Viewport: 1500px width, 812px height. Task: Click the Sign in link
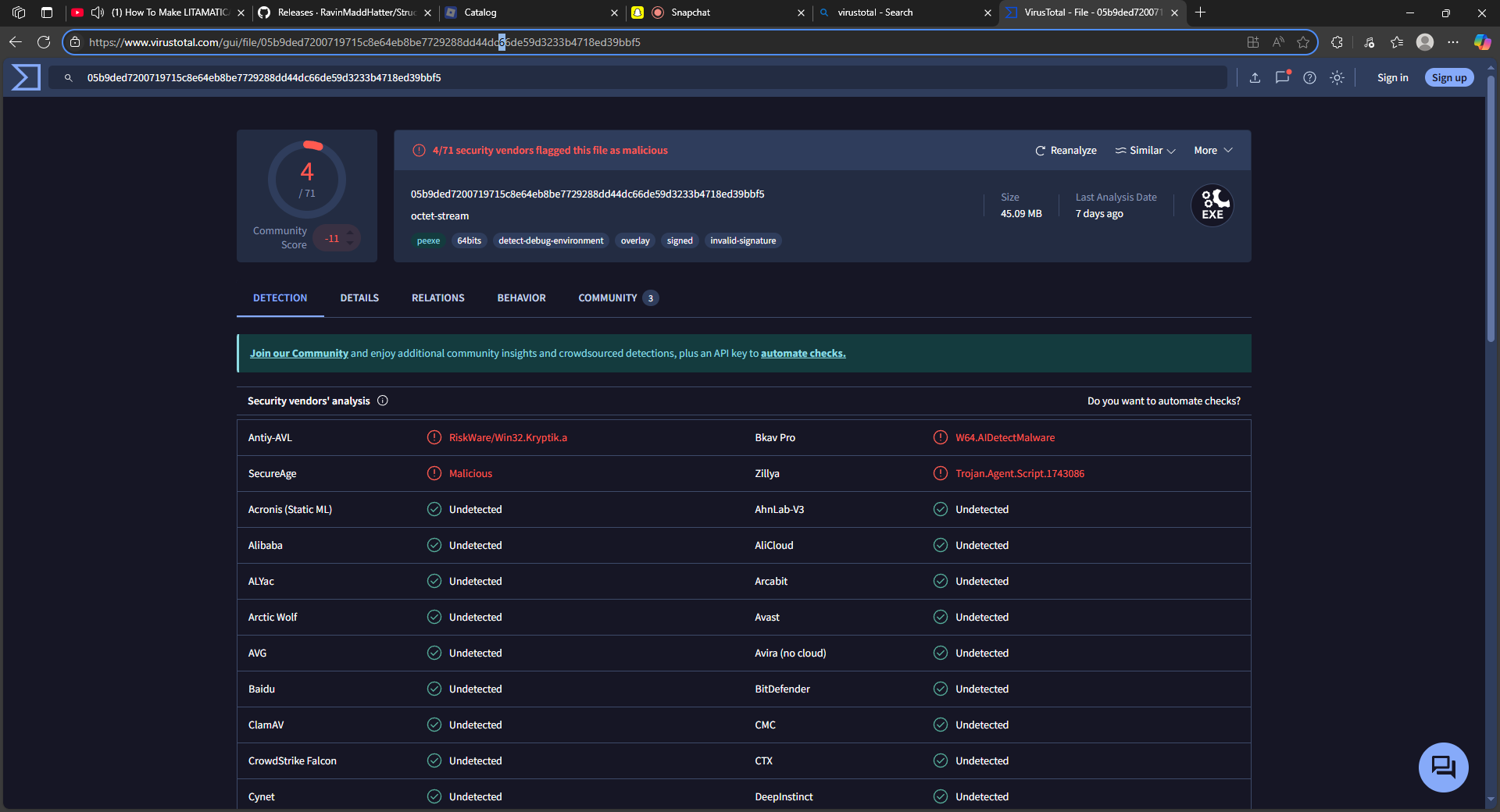point(1392,77)
